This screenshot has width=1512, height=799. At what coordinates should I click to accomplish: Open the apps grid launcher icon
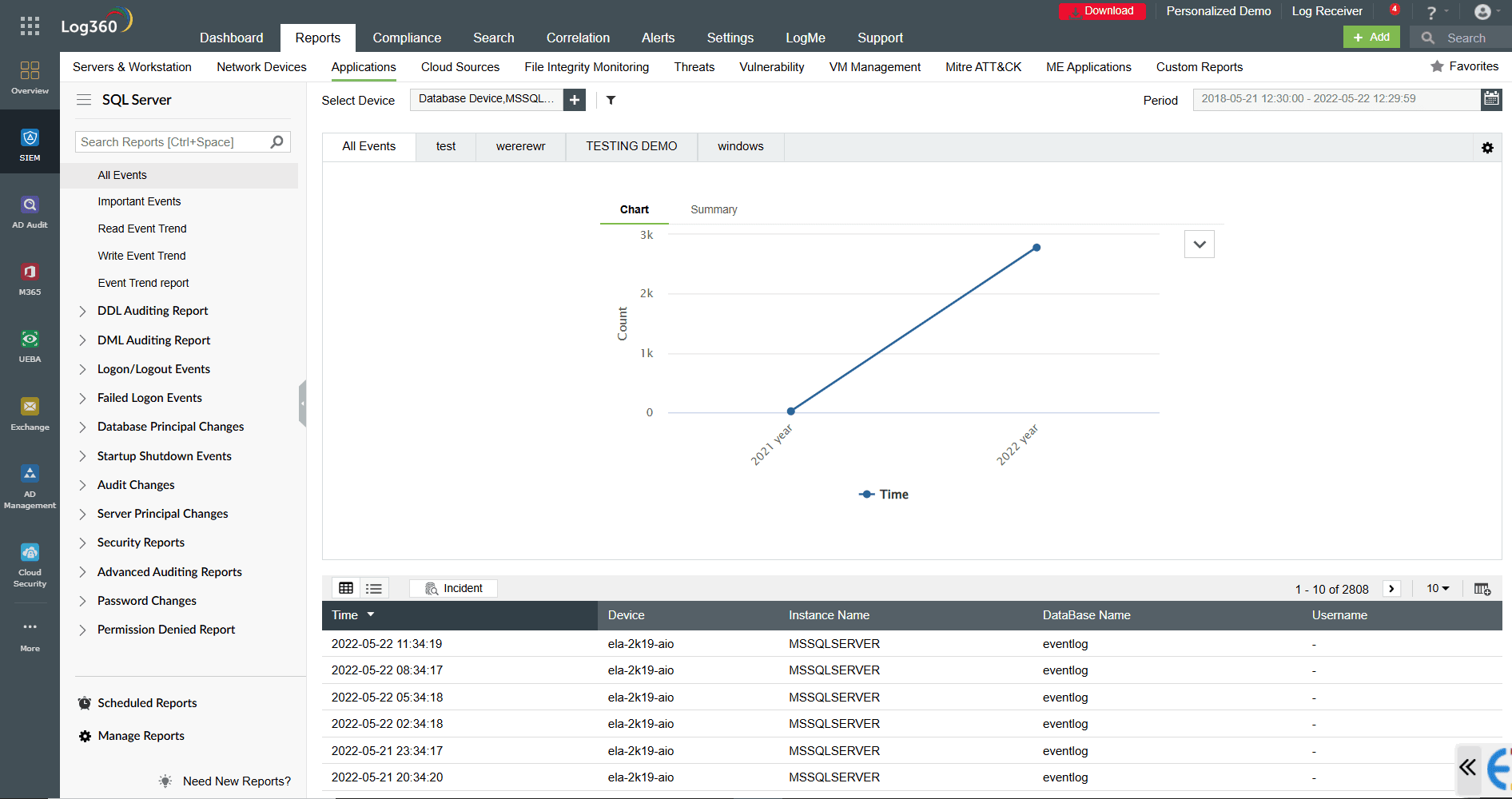30,26
